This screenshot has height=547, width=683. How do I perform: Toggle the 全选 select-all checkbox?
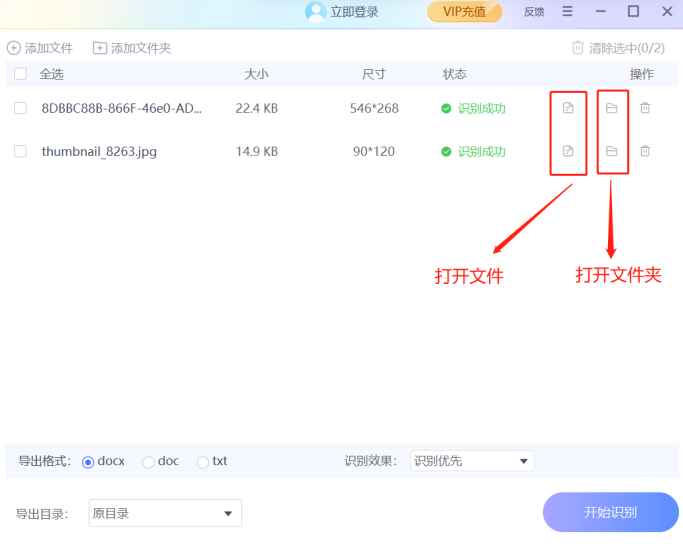20,74
